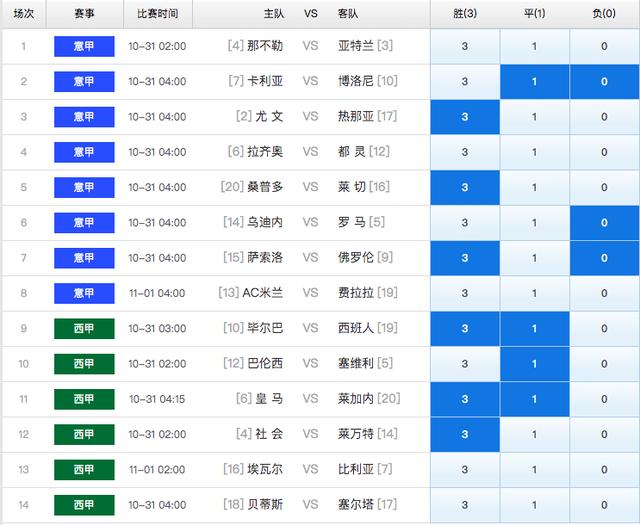This screenshot has width=640, height=525.
Task: Click 西甲 league tag in 毕尔巴 row
Action: (x=84, y=329)
